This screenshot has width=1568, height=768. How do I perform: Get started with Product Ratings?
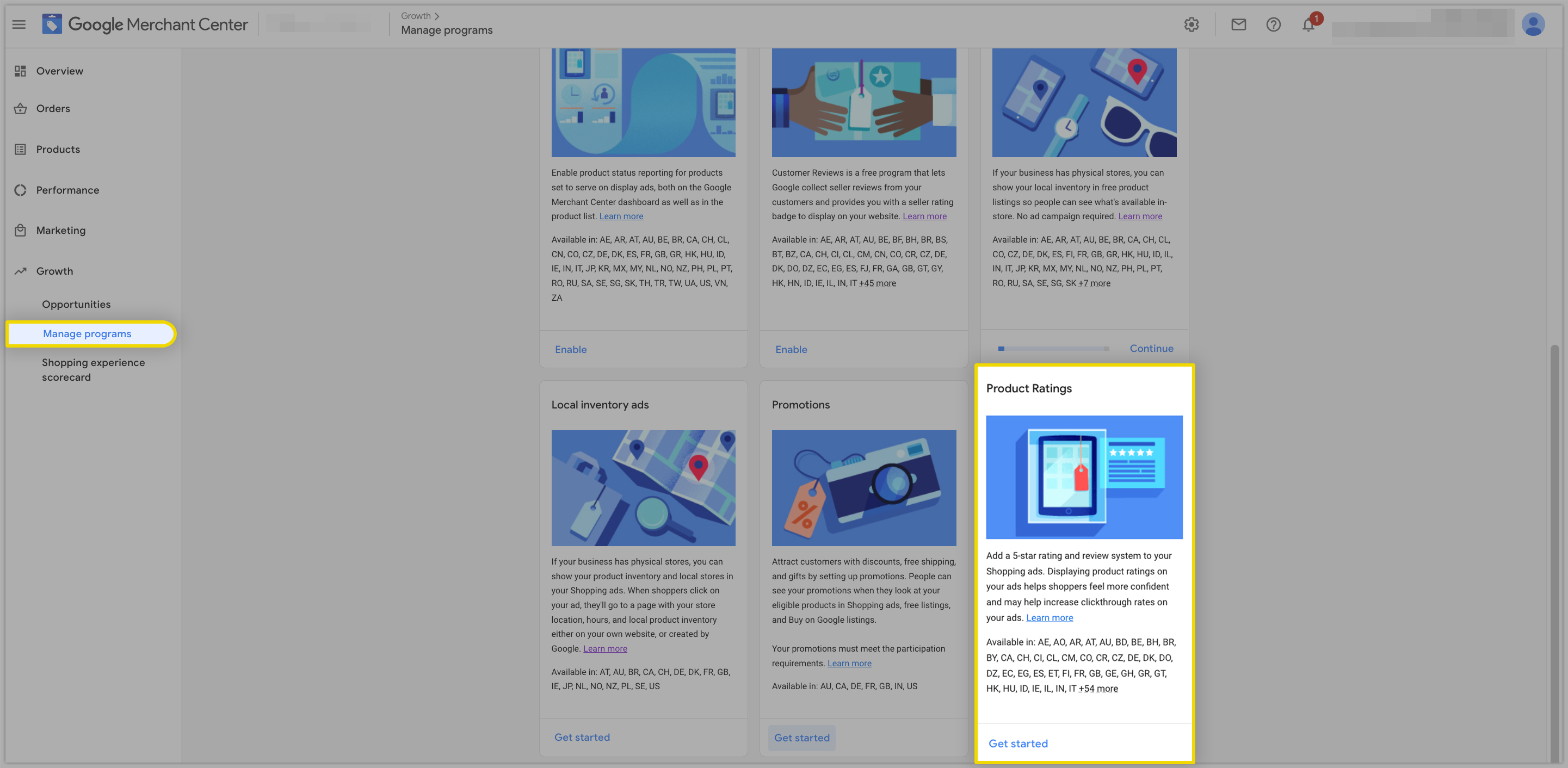pyautogui.click(x=1018, y=743)
